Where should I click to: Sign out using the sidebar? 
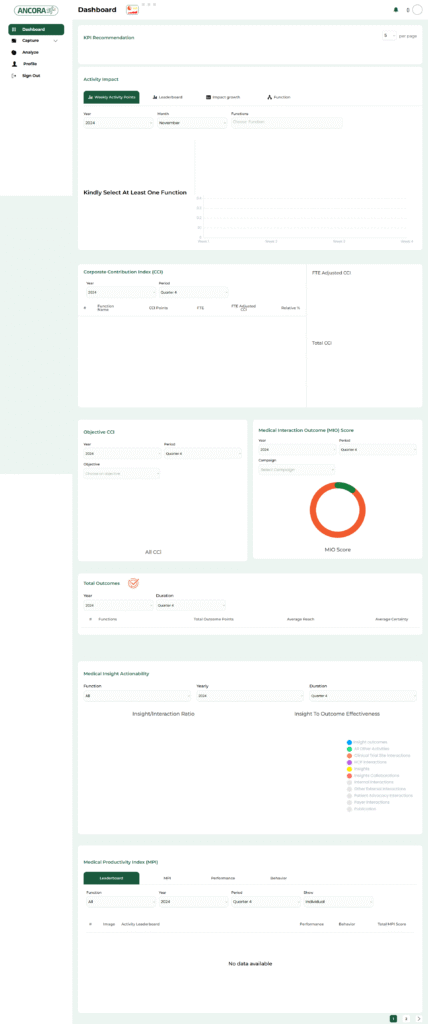(31, 76)
